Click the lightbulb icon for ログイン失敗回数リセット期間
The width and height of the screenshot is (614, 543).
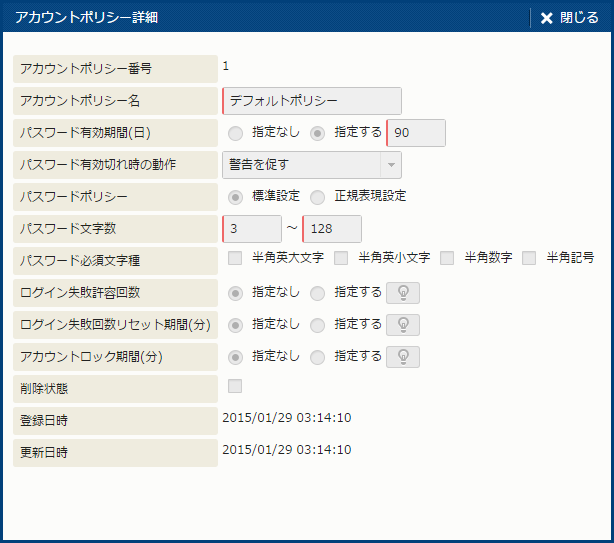click(402, 325)
